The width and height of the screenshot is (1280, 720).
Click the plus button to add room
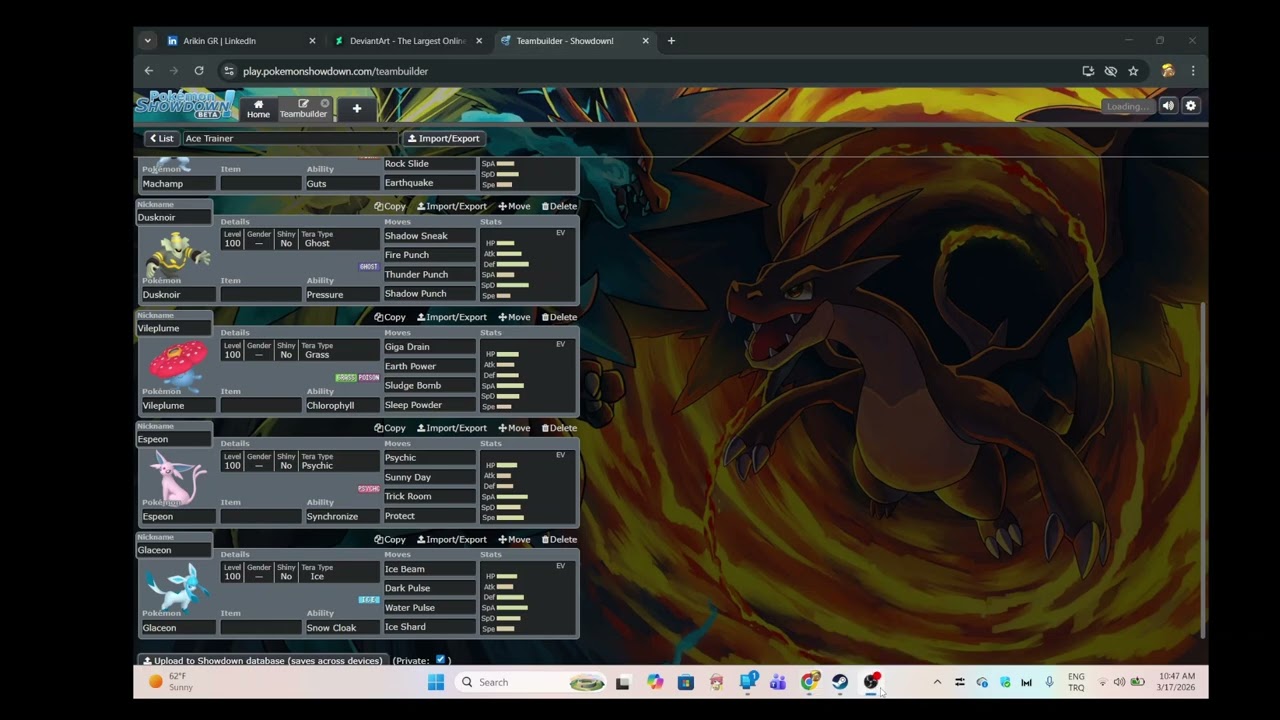(x=356, y=108)
